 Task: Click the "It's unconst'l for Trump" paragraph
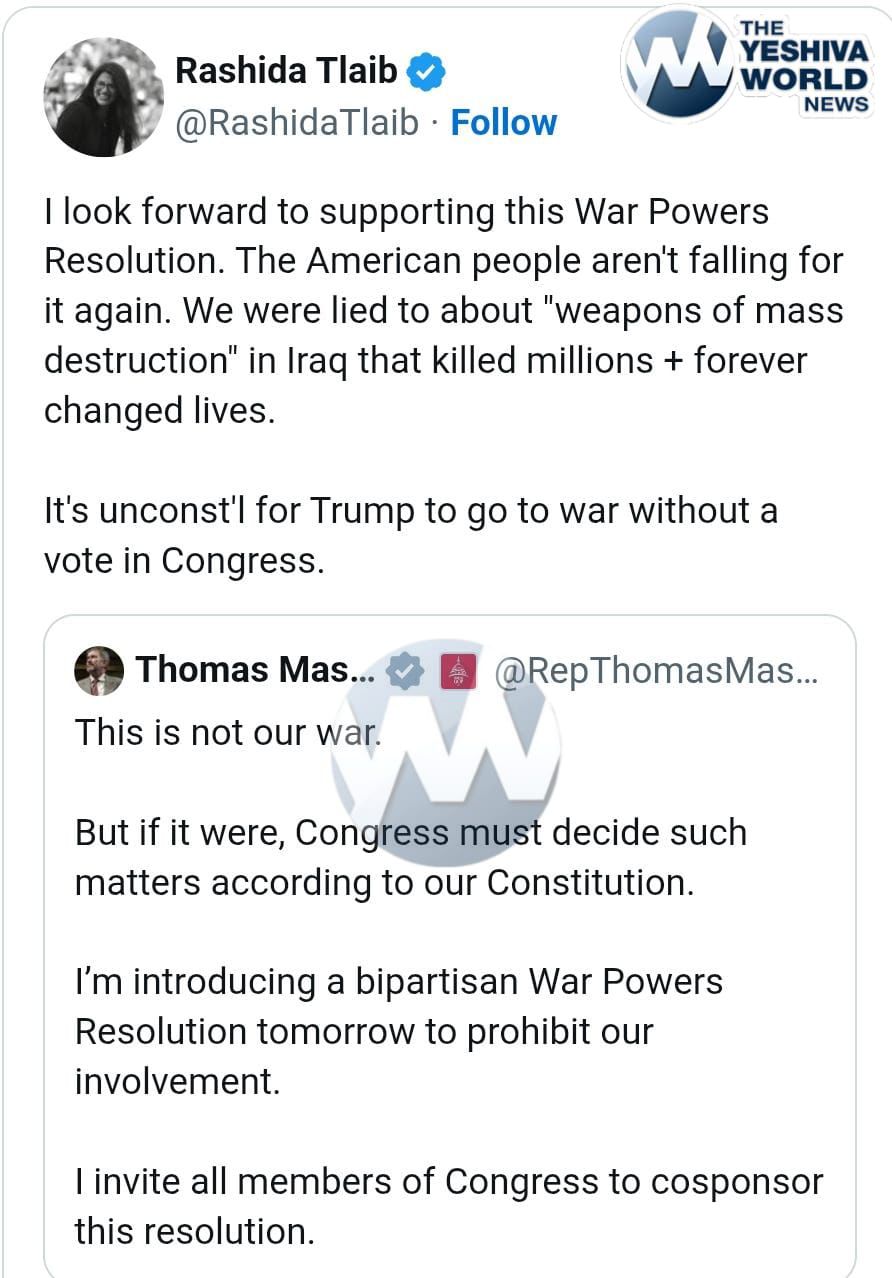410,535
